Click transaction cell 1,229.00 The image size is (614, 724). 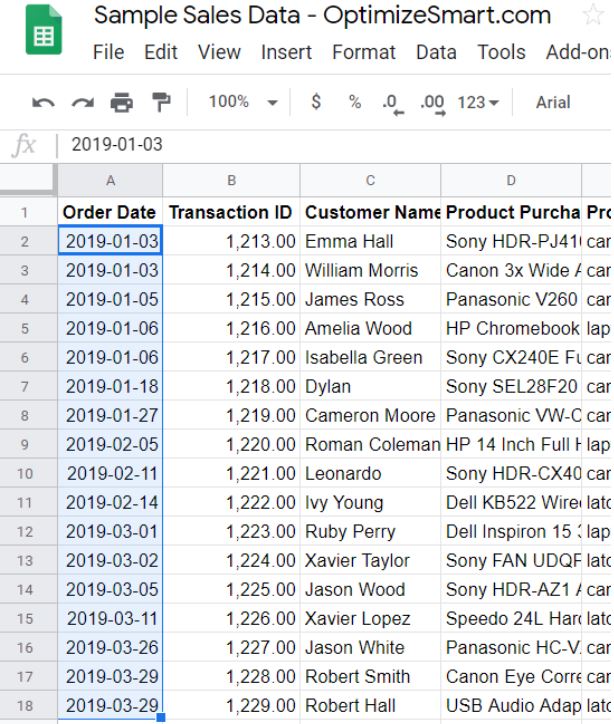pos(231,706)
